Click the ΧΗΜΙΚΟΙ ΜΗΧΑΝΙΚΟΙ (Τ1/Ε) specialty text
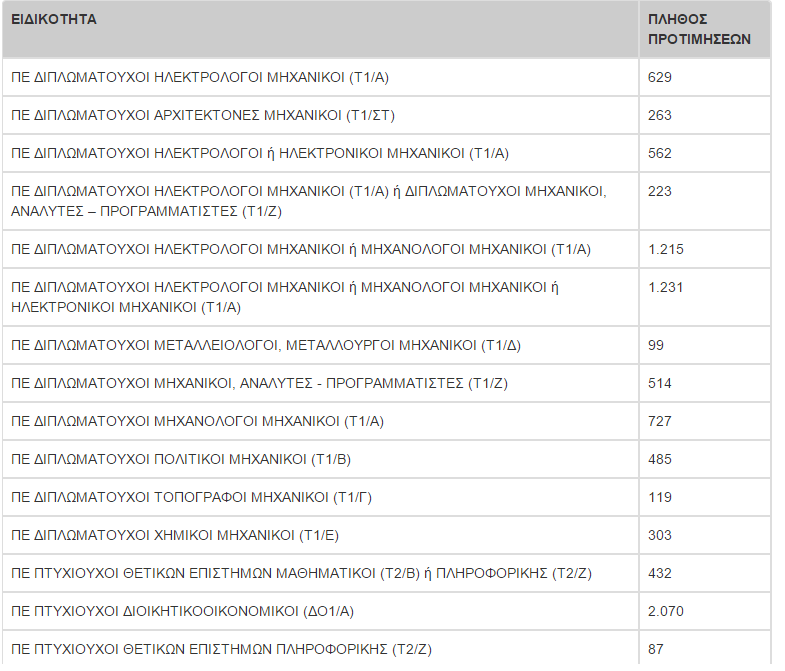This screenshot has height=671, width=785. tap(174, 535)
